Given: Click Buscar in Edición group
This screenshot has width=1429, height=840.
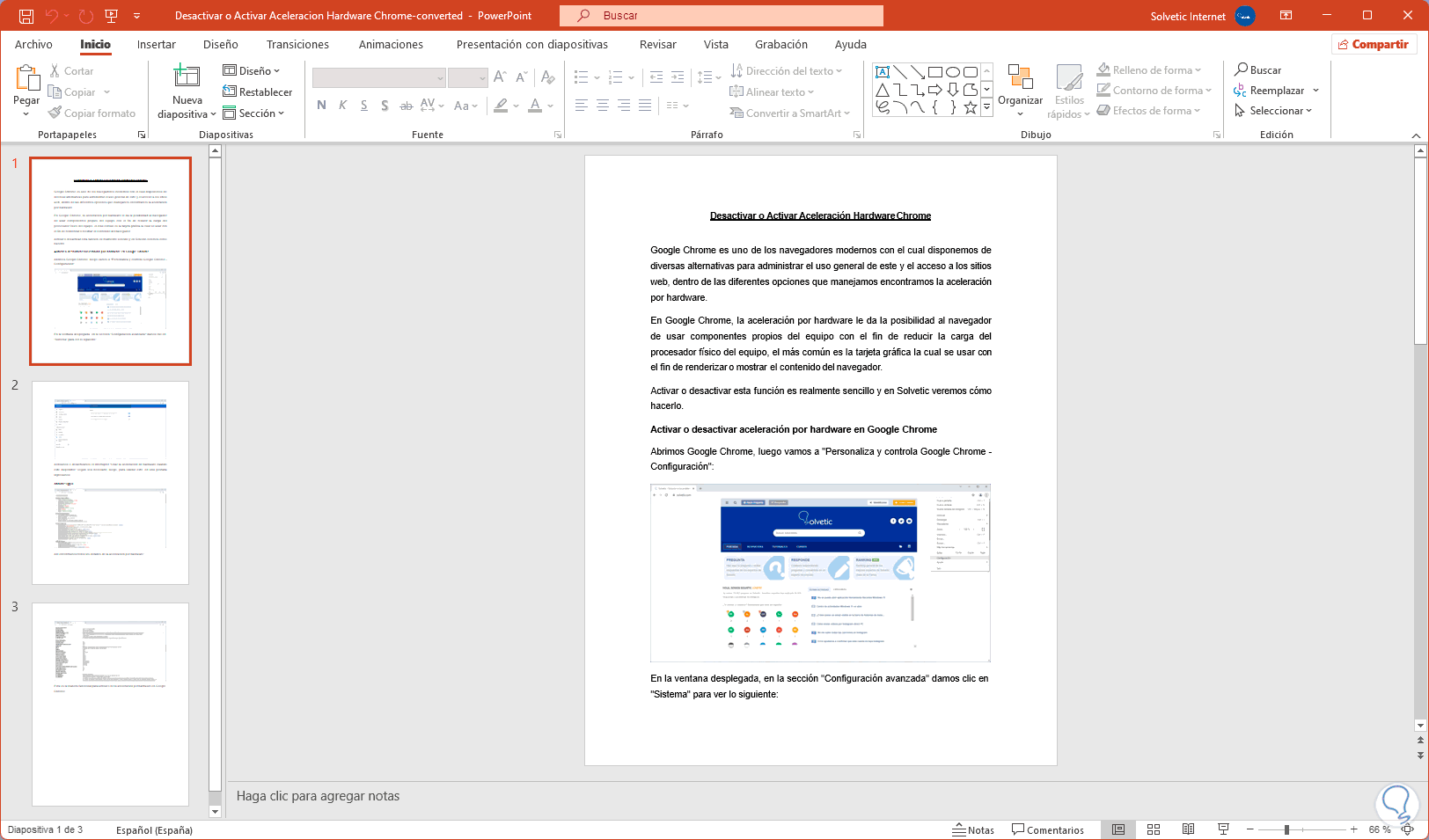Looking at the screenshot, I should point(1258,69).
